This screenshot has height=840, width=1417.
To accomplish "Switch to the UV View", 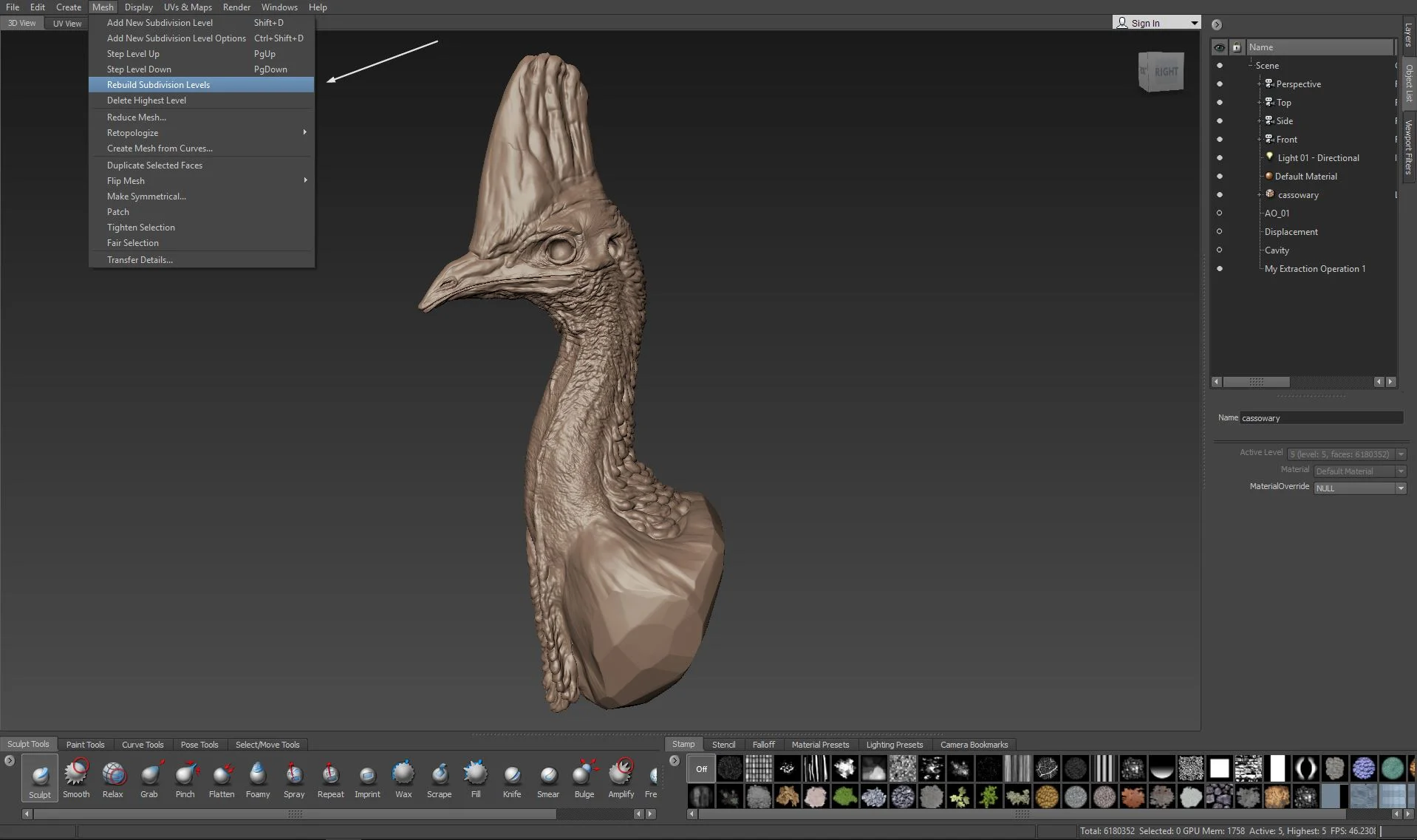I will click(x=67, y=24).
